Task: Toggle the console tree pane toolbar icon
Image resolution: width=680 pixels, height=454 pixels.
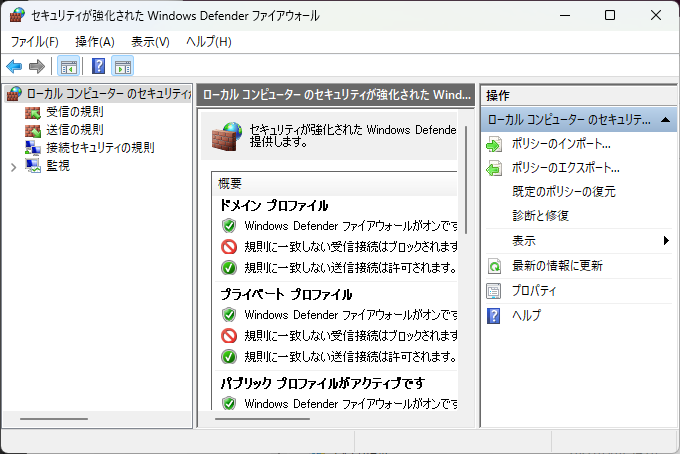Action: [69, 66]
